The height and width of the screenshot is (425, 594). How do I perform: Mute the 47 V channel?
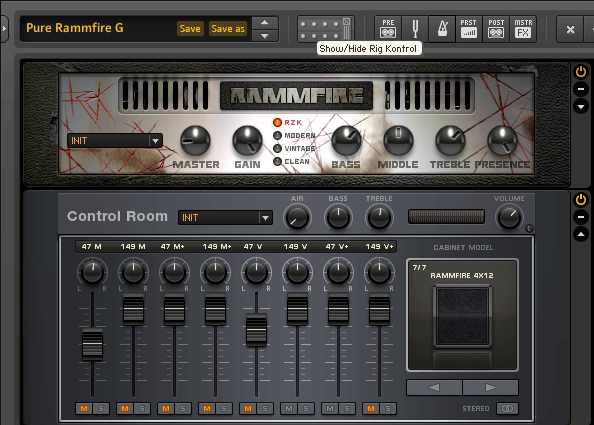(248, 408)
